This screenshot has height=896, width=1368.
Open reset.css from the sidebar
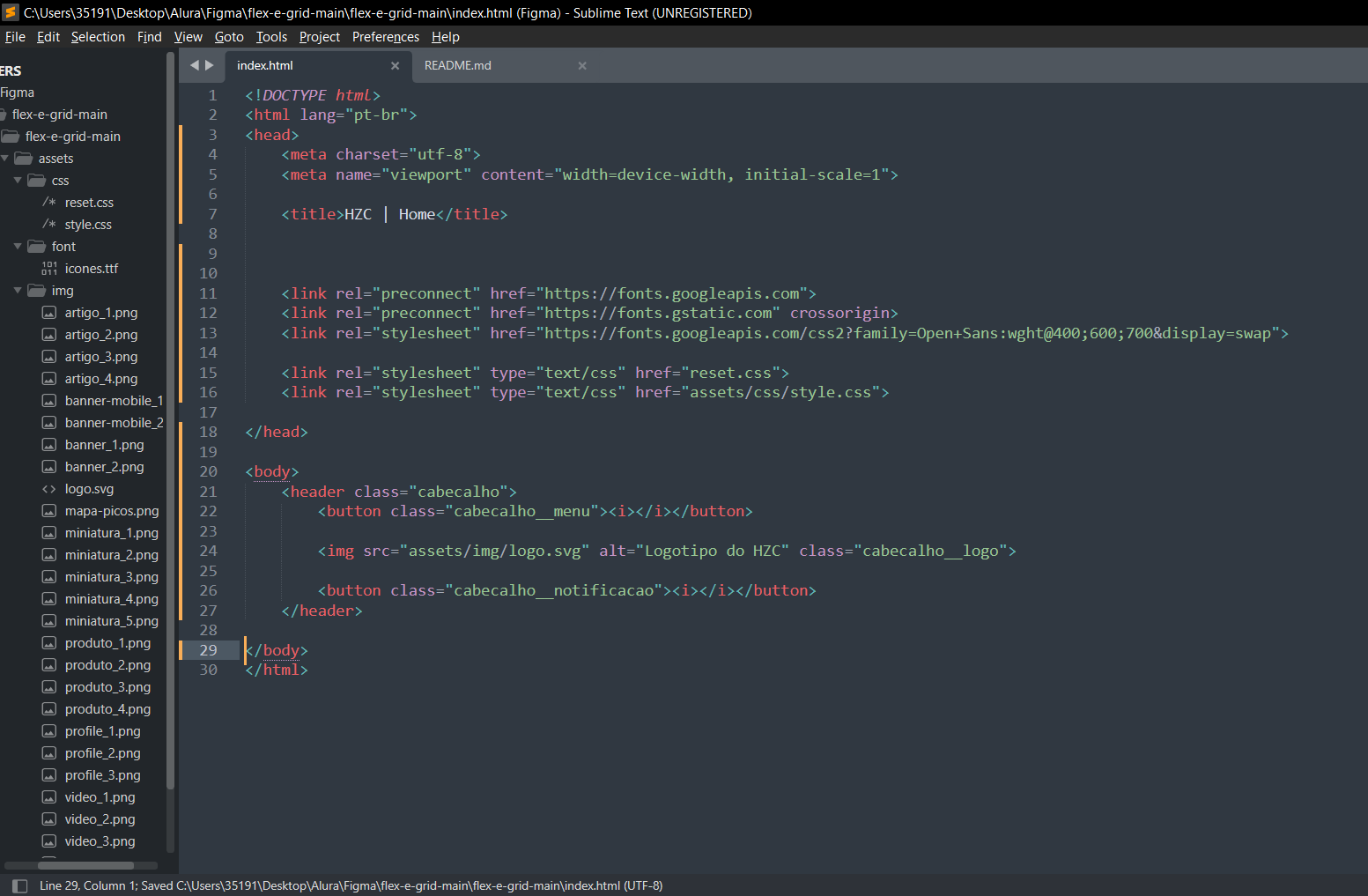pyautogui.click(x=89, y=203)
